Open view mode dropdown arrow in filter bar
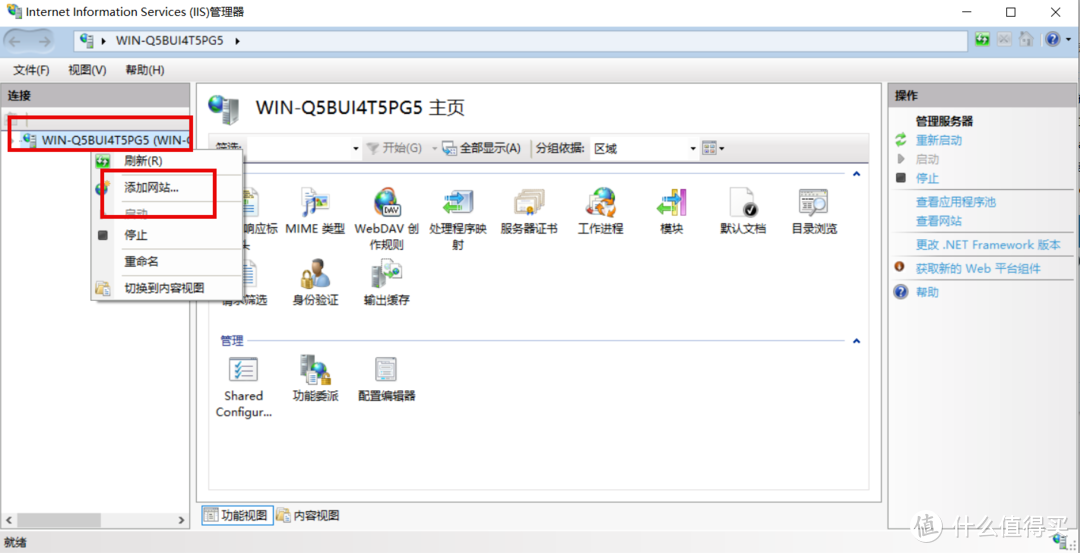The width and height of the screenshot is (1080, 553). pyautogui.click(x=722, y=149)
